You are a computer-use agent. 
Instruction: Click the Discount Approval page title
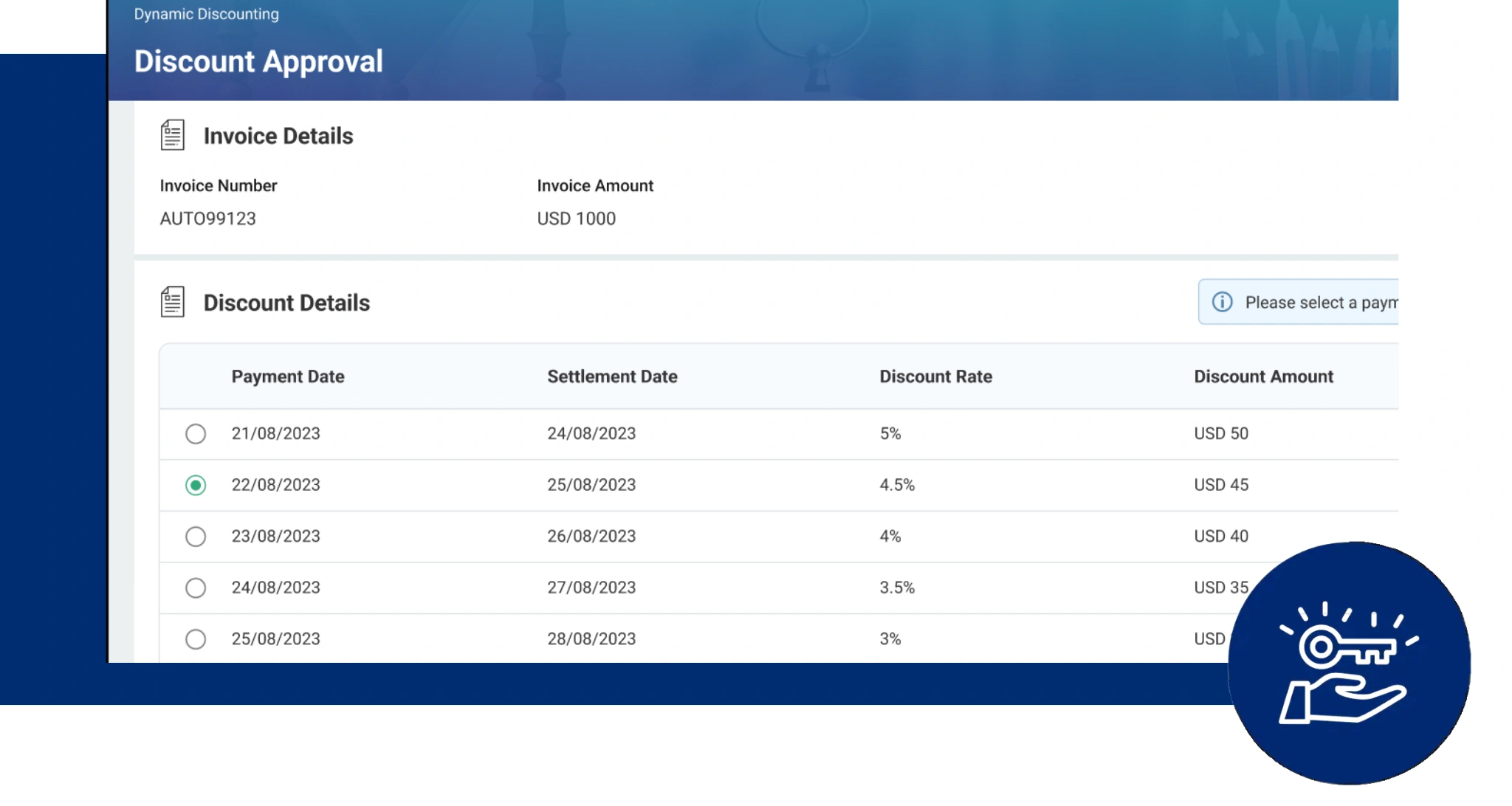258,61
